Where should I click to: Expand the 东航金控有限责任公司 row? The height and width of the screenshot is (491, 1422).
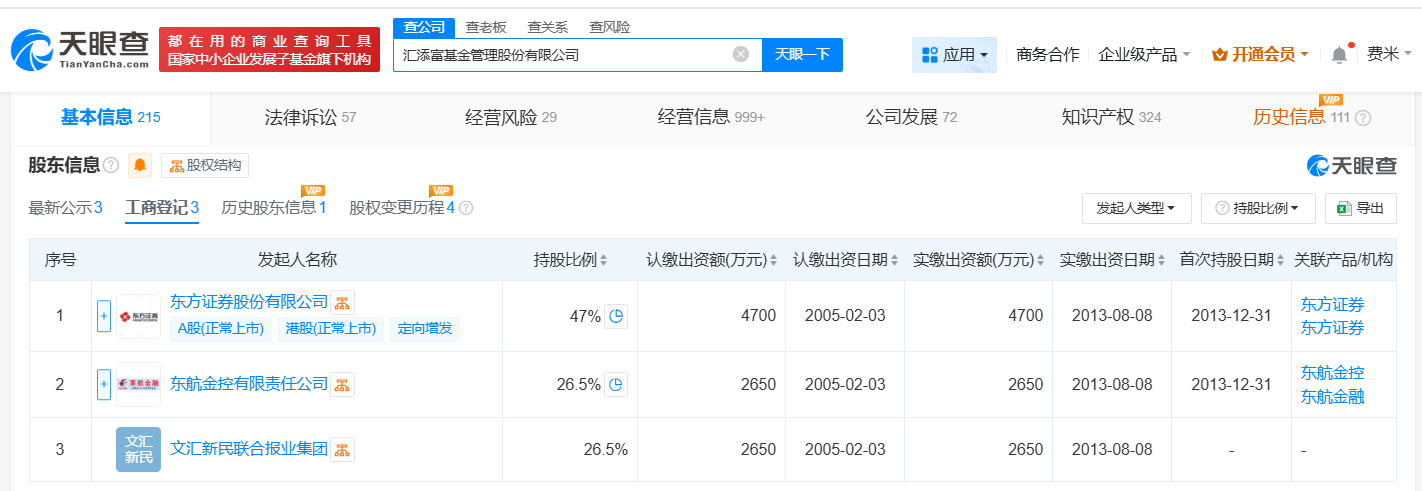pyautogui.click(x=103, y=384)
